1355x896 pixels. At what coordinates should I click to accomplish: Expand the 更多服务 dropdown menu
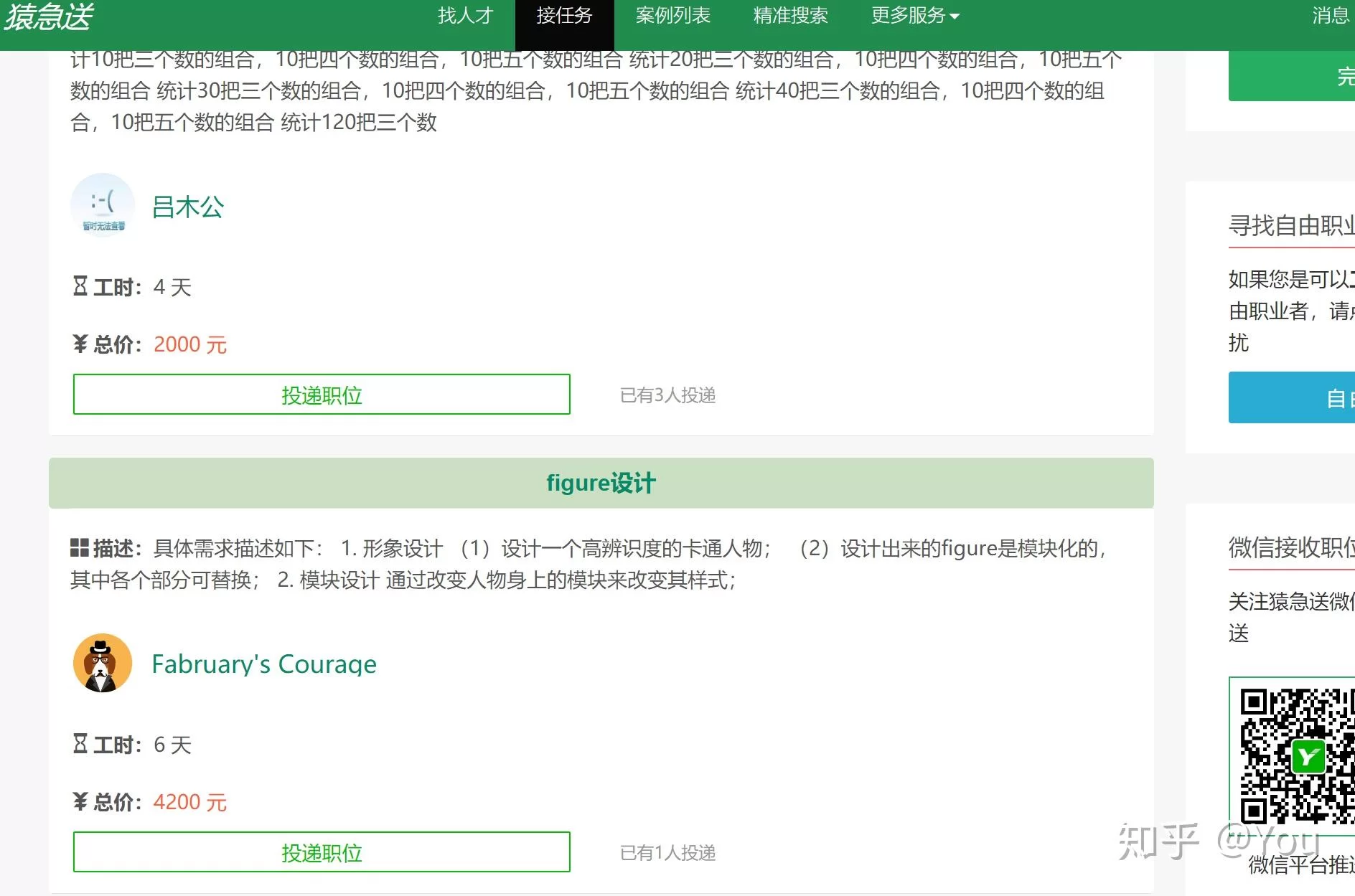pos(914,16)
